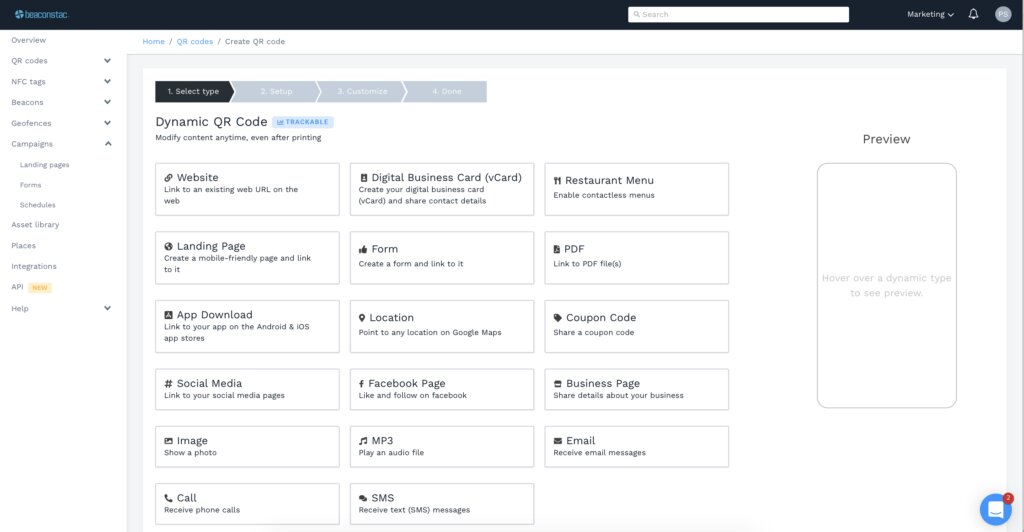Viewport: 1024px width, 532px height.
Task: Click the notification bell icon
Action: point(973,14)
